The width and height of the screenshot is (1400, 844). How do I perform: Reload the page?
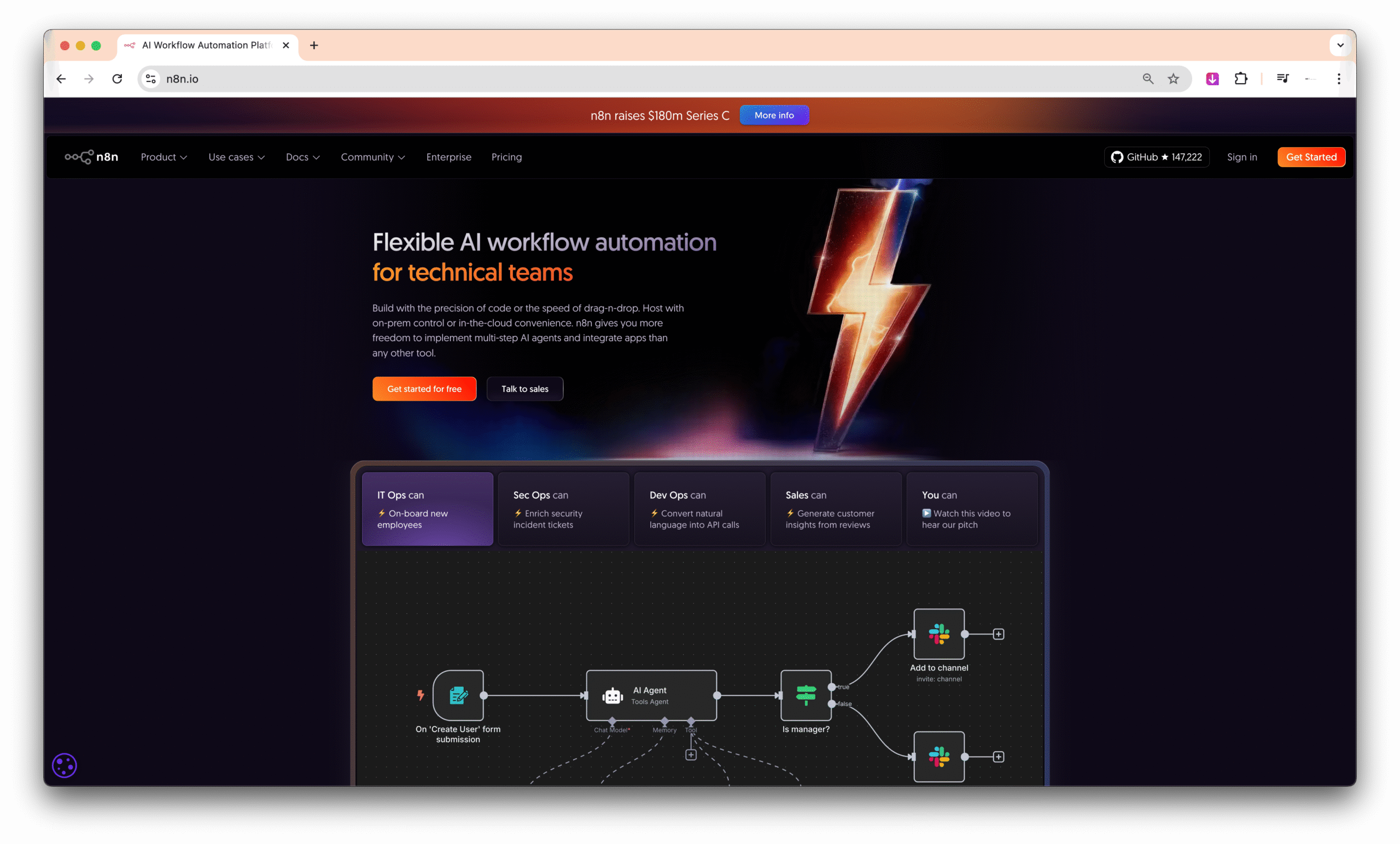click(x=117, y=79)
